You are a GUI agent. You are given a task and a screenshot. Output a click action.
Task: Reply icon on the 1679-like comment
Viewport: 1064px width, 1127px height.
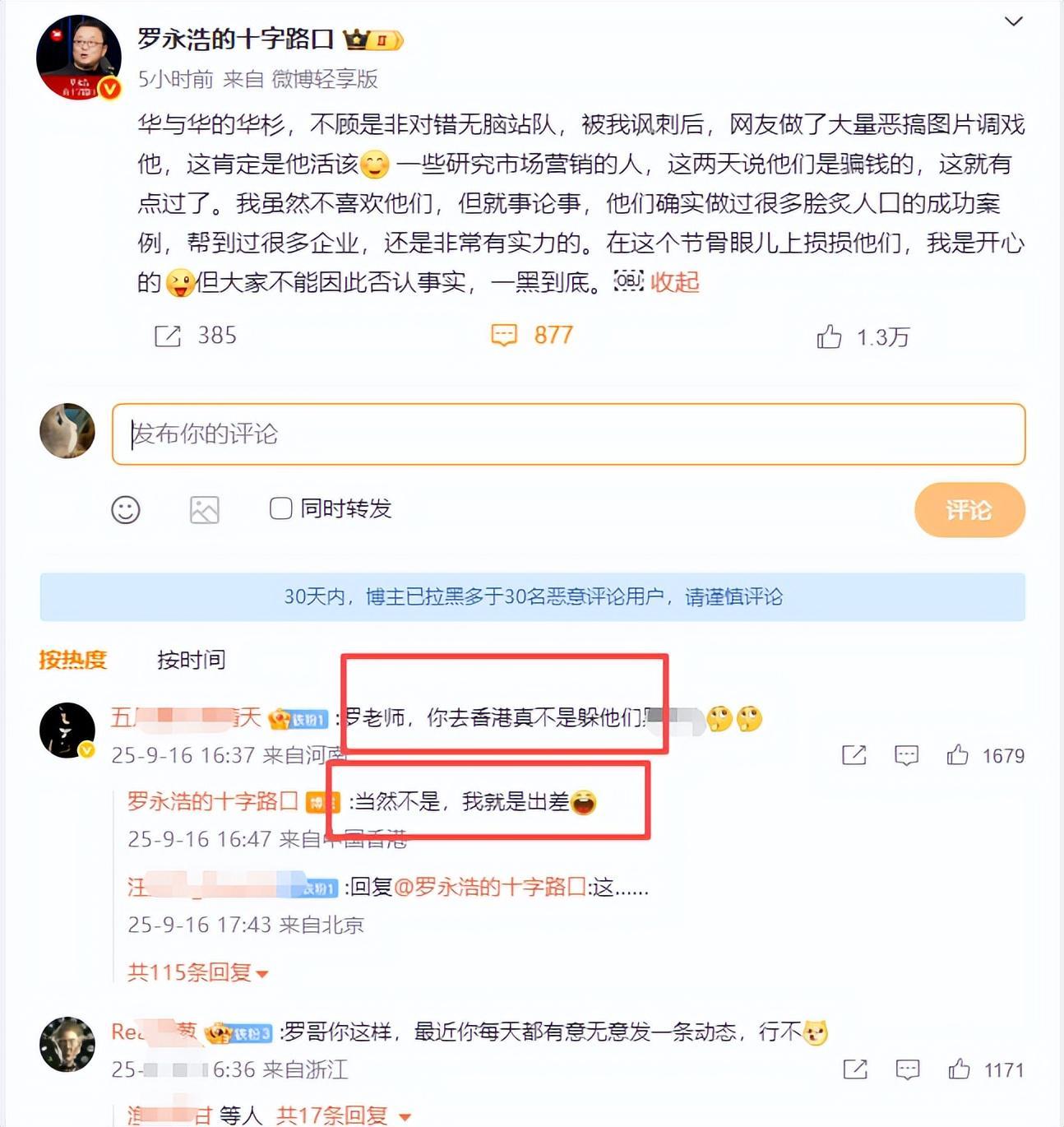906,755
